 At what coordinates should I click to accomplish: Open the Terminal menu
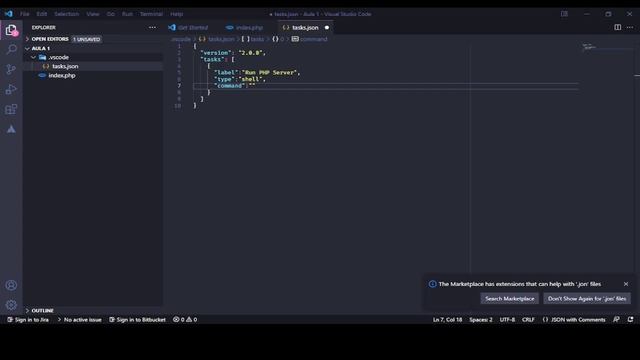(151, 14)
